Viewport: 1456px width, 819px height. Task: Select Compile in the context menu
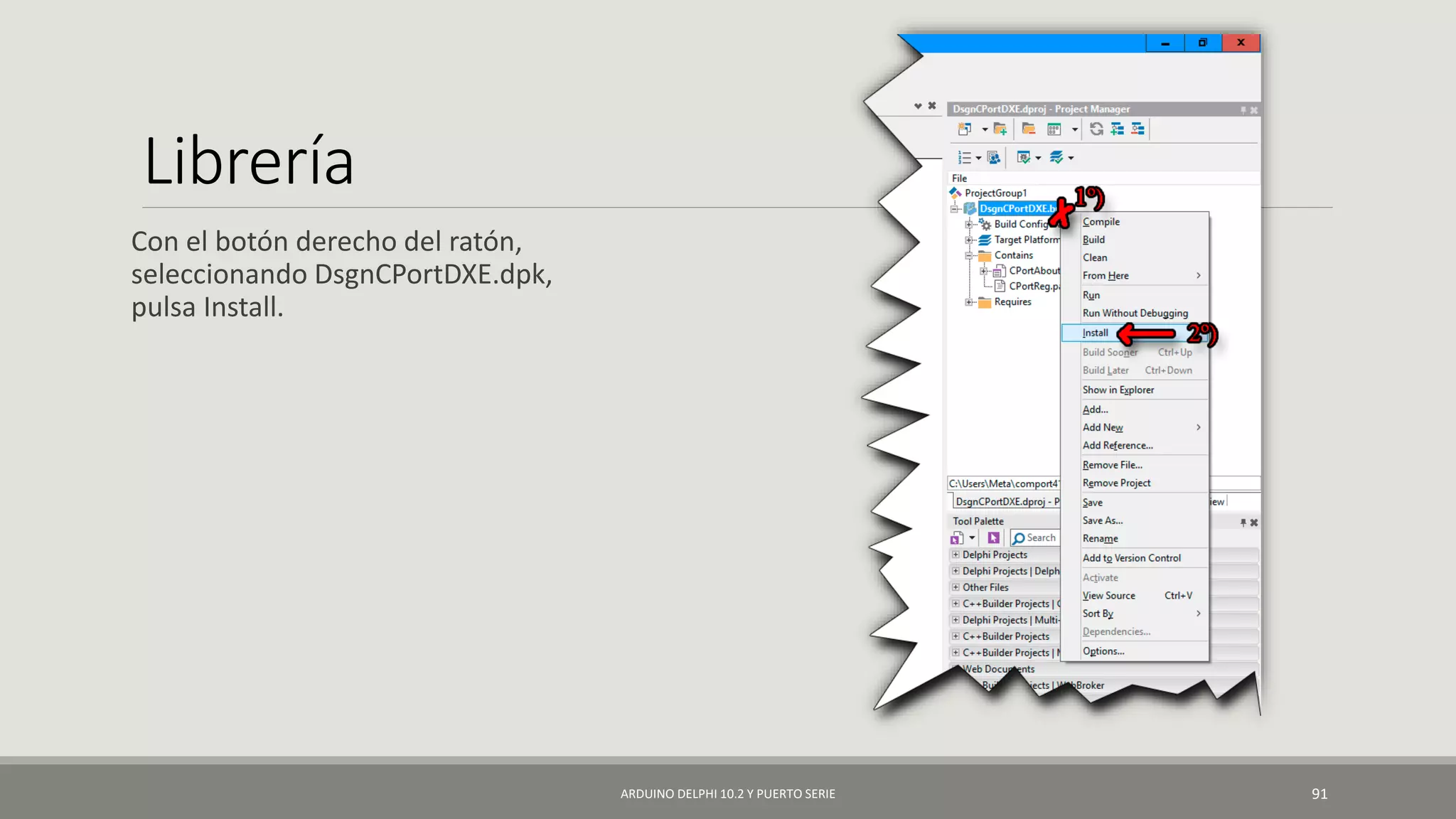[1101, 222]
